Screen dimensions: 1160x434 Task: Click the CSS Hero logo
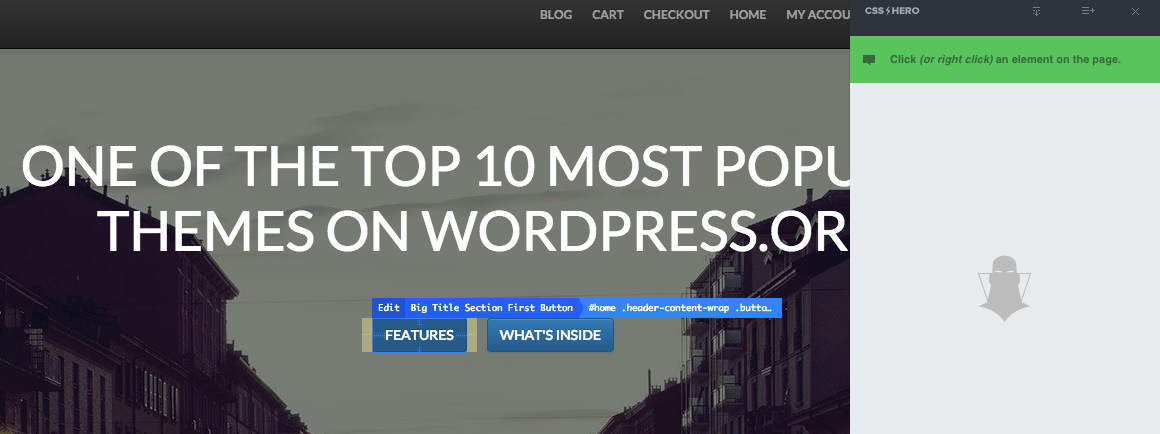891,11
